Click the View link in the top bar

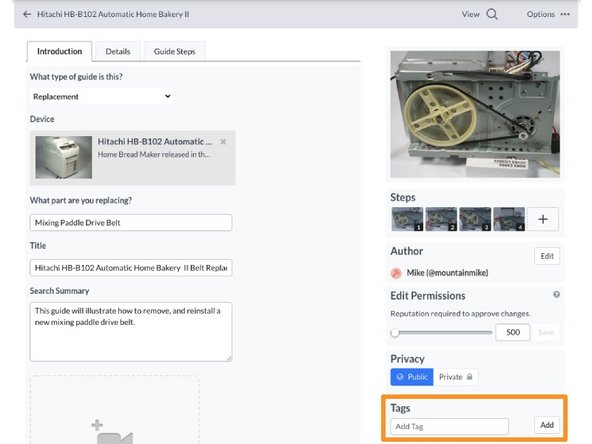pyautogui.click(x=470, y=14)
